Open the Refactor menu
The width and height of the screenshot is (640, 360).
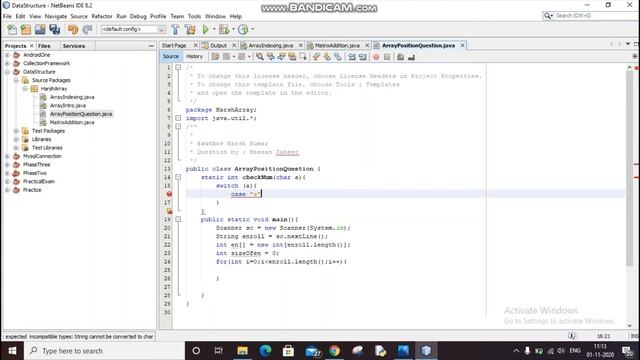tap(102, 16)
